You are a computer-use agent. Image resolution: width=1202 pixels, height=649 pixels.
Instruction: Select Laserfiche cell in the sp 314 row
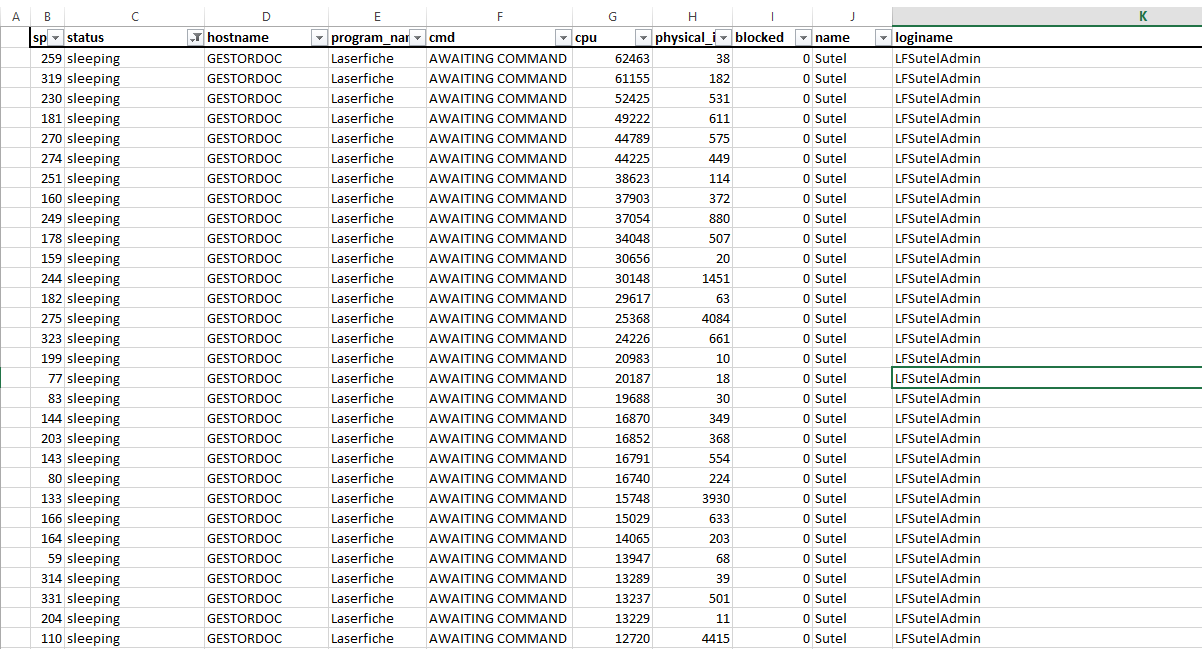pyautogui.click(x=377, y=578)
